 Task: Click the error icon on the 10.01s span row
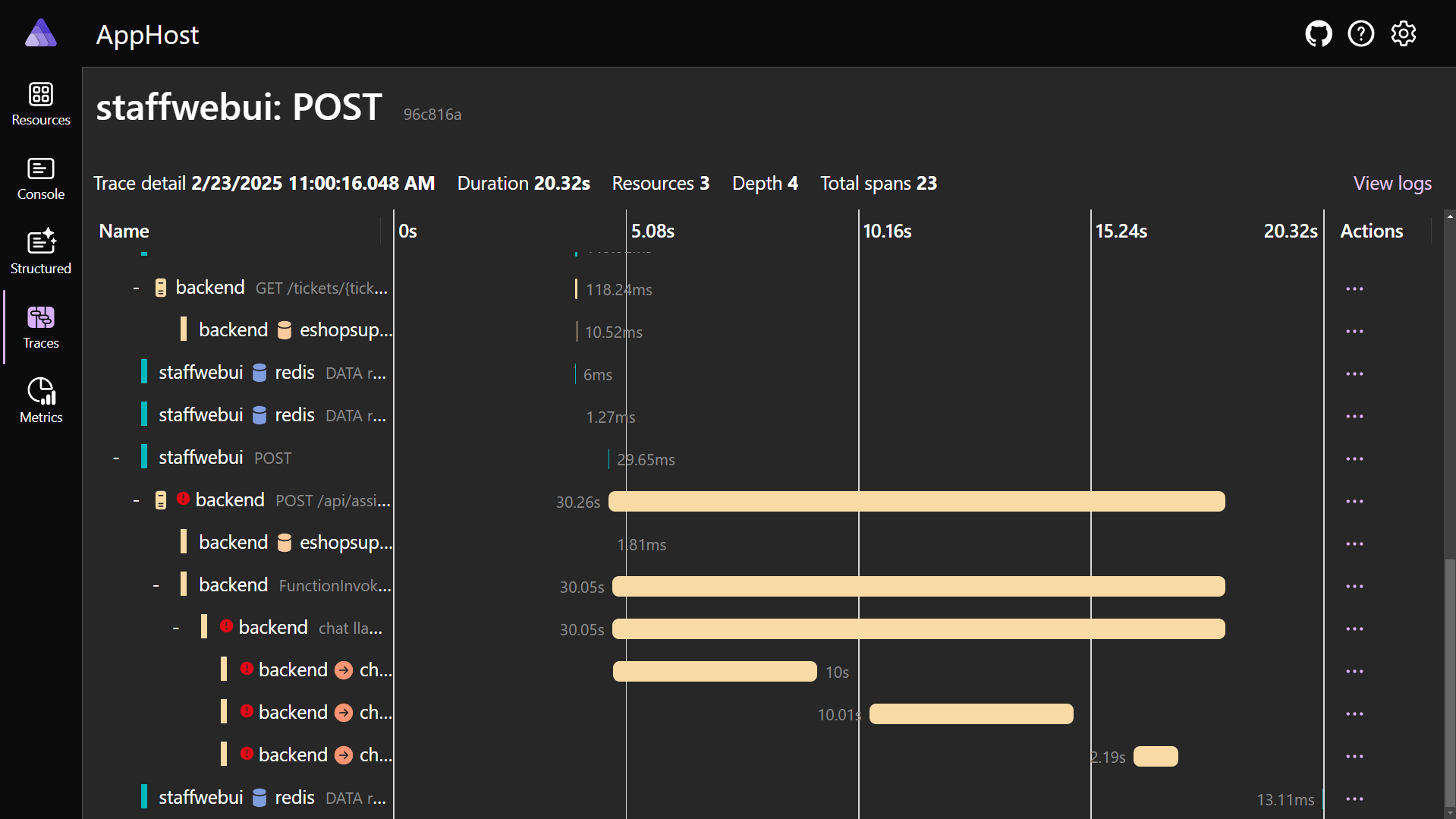(x=247, y=711)
